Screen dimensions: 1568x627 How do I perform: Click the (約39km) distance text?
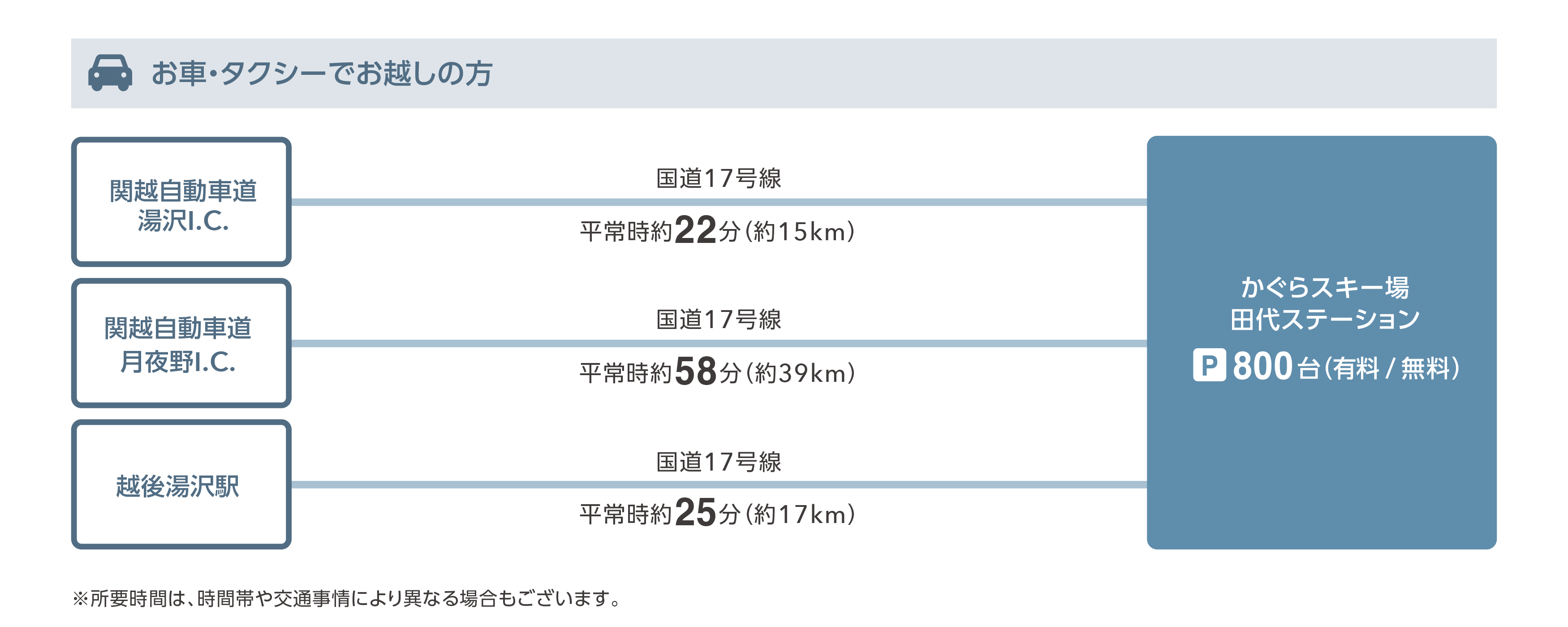(801, 373)
